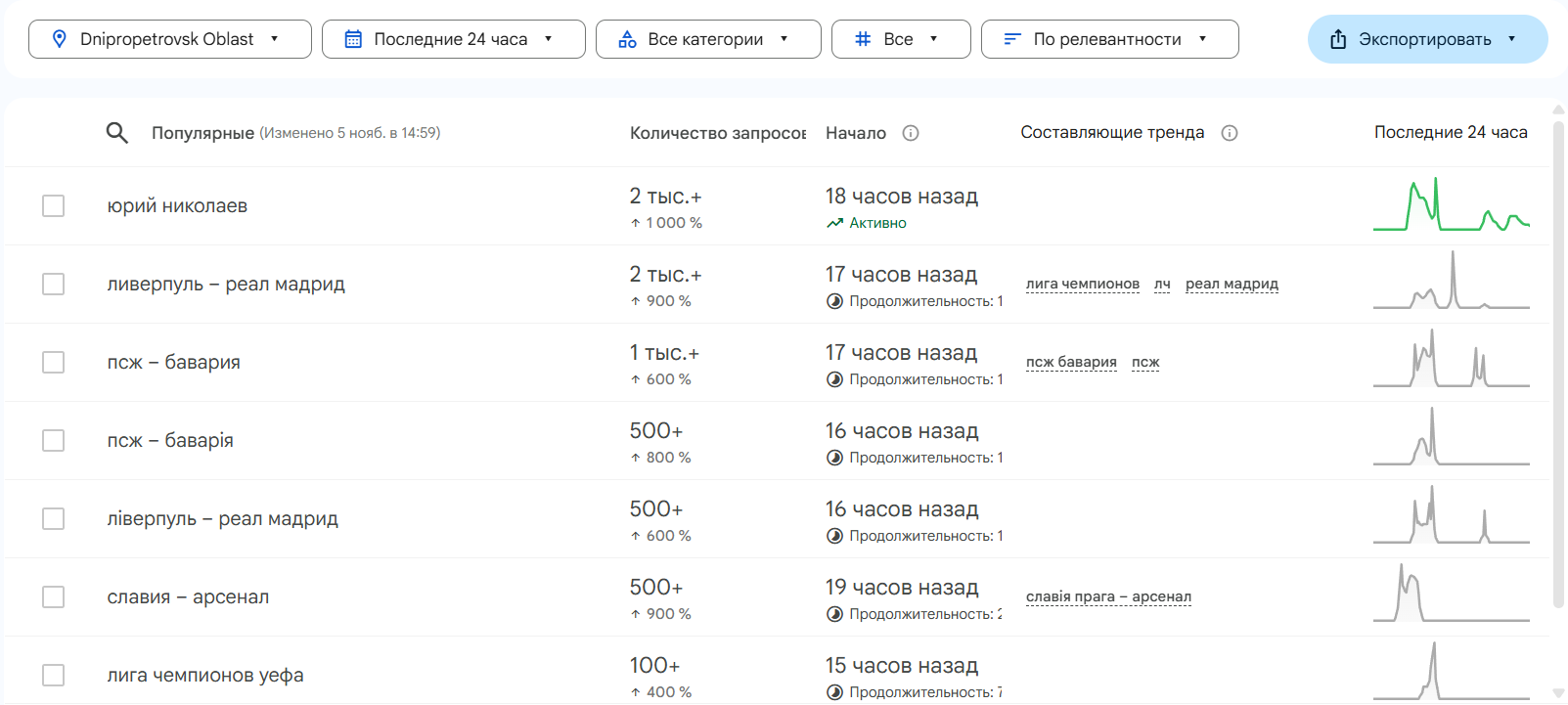Click the search magnifier icon
The image size is (1568, 705).
[x=116, y=133]
